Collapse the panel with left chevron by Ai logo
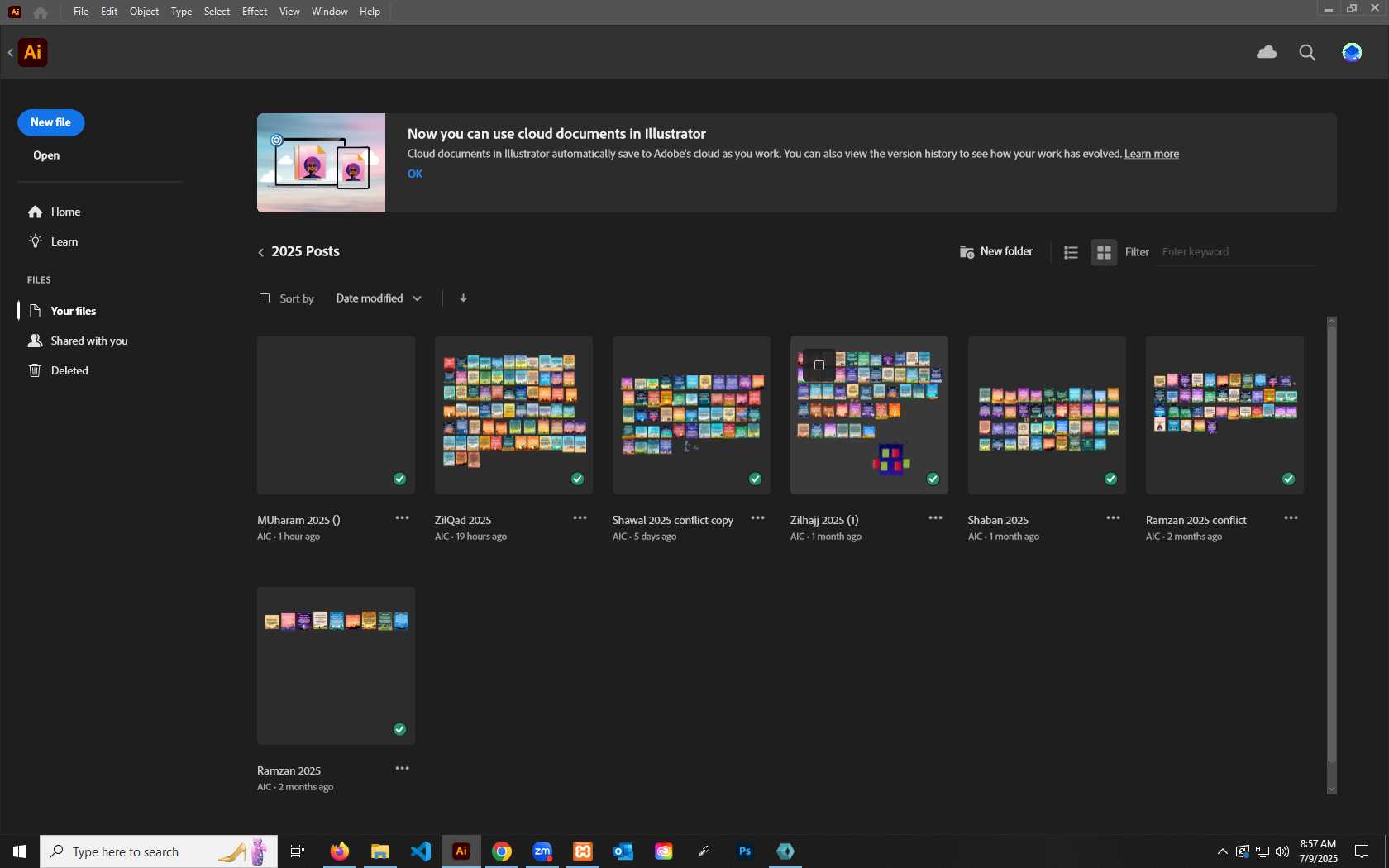The height and width of the screenshot is (868, 1389). [10, 52]
